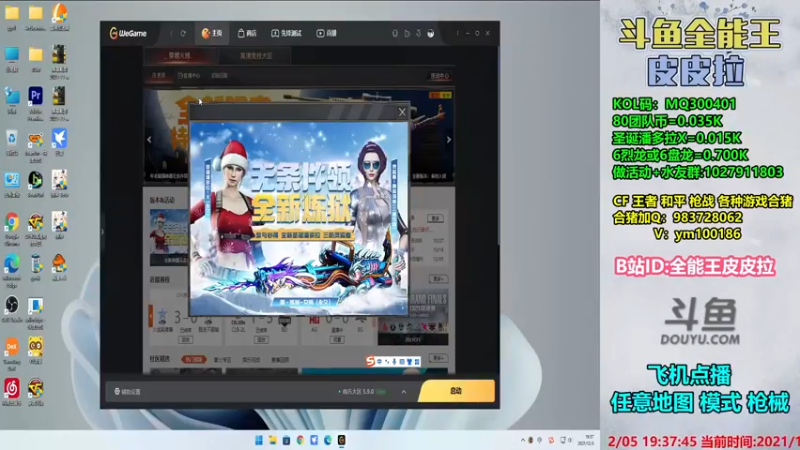Open the 先锋测试 pioneer test tab
This screenshot has width=800, height=450.
286,34
